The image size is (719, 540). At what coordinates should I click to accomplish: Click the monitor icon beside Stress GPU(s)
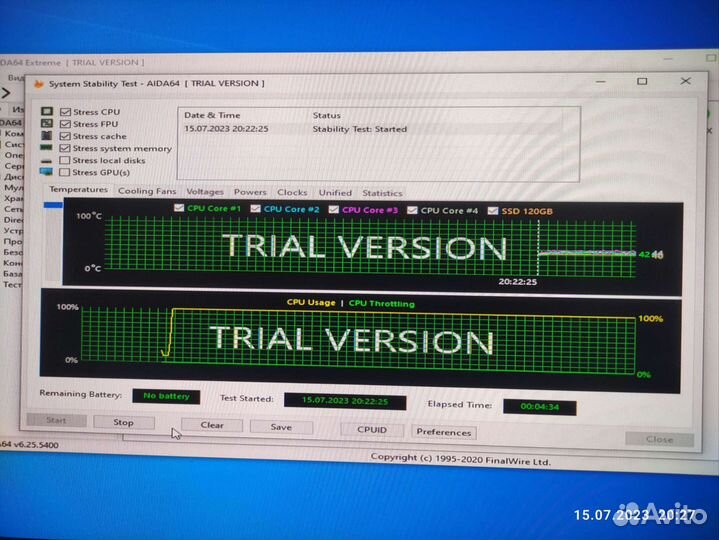[x=47, y=172]
